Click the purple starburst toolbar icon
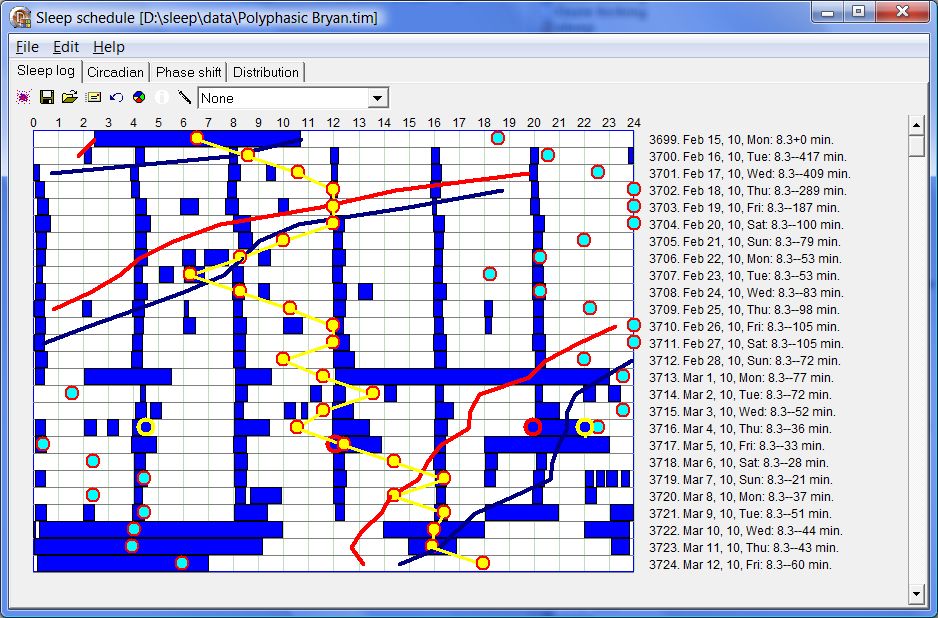 [x=24, y=98]
